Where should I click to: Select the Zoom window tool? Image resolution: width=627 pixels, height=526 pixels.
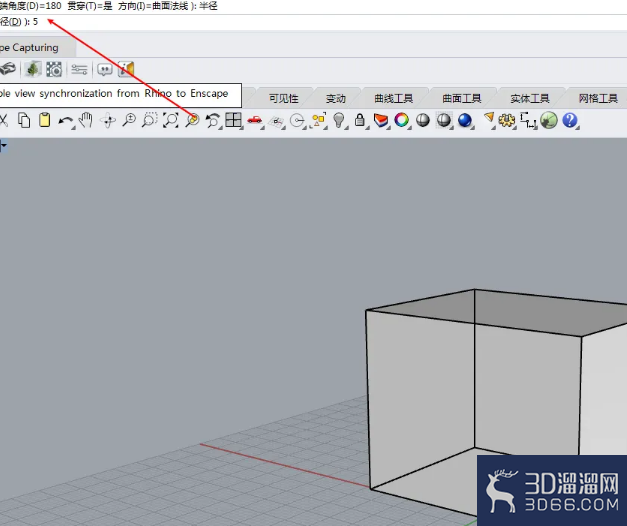(150, 120)
